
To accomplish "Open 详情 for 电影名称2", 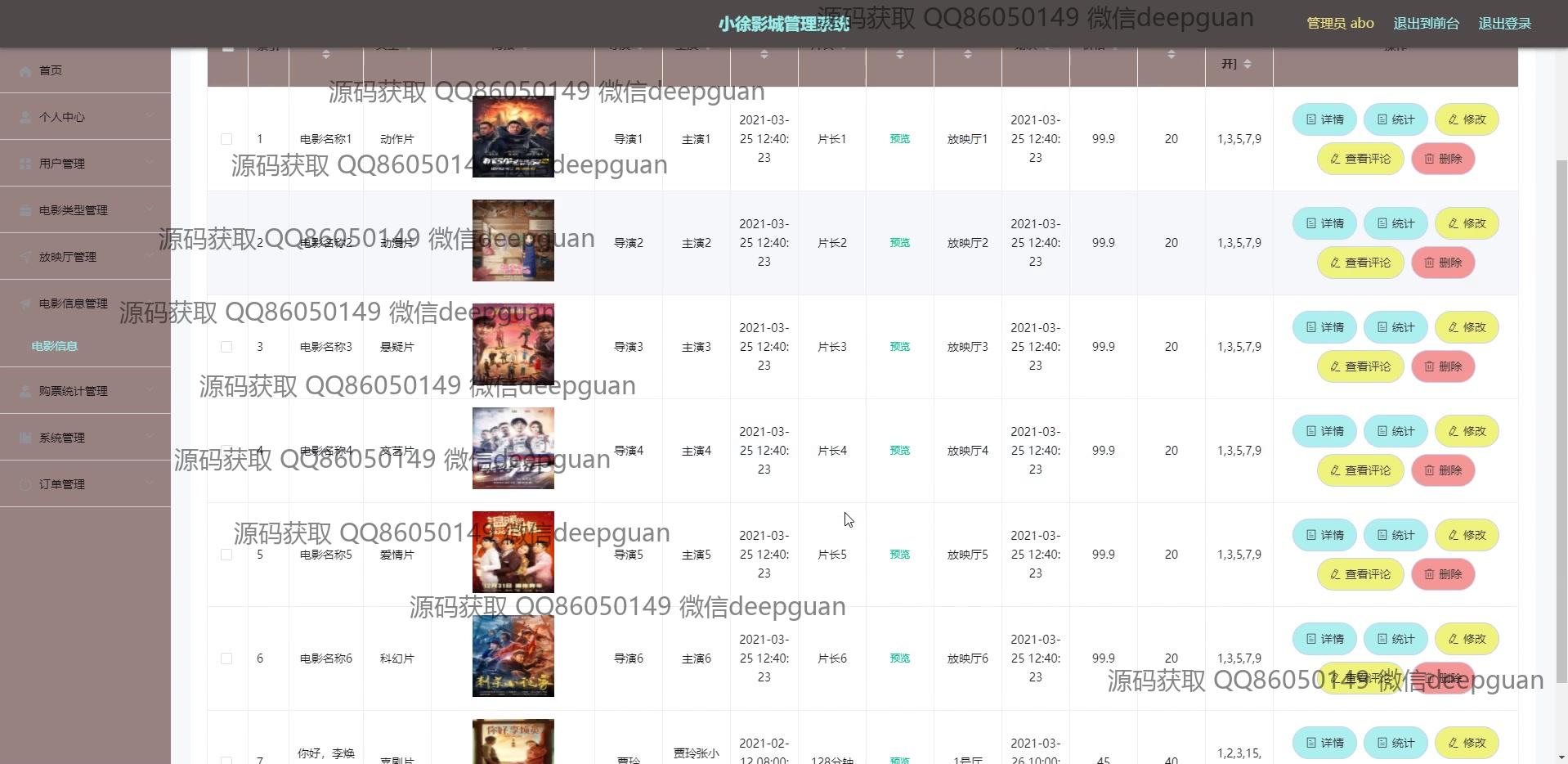I will (x=1324, y=223).
